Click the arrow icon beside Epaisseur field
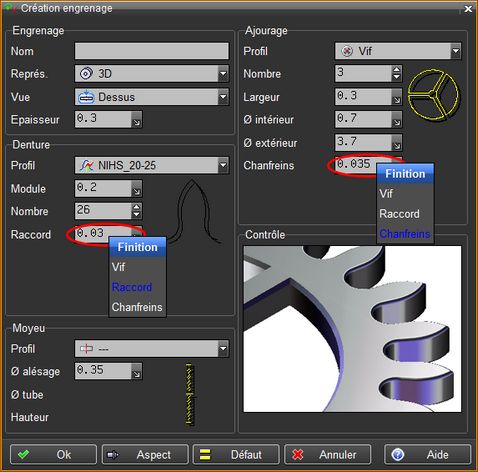This screenshot has height=472, width=478. click(137, 120)
